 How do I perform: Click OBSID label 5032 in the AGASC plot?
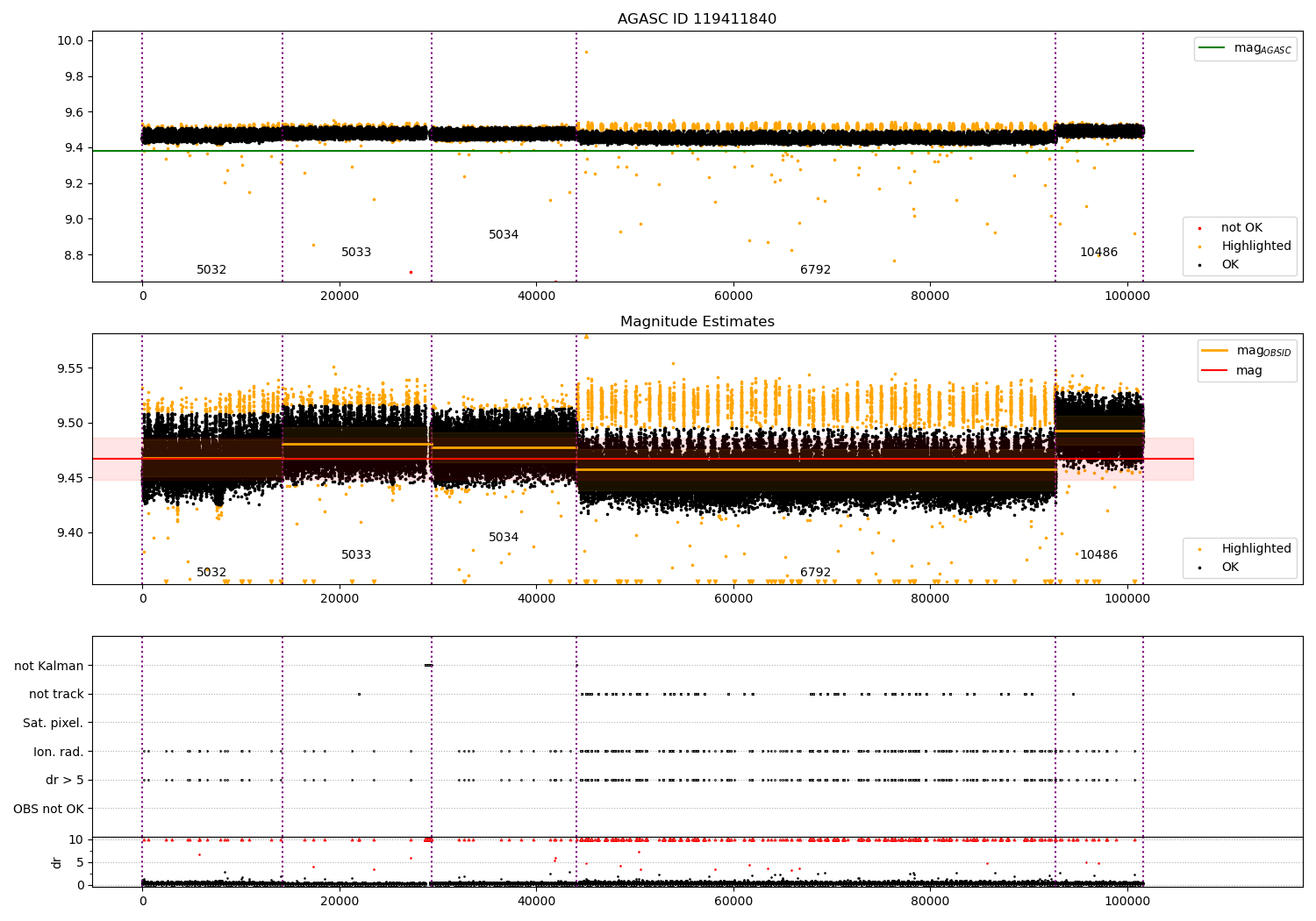(211, 270)
